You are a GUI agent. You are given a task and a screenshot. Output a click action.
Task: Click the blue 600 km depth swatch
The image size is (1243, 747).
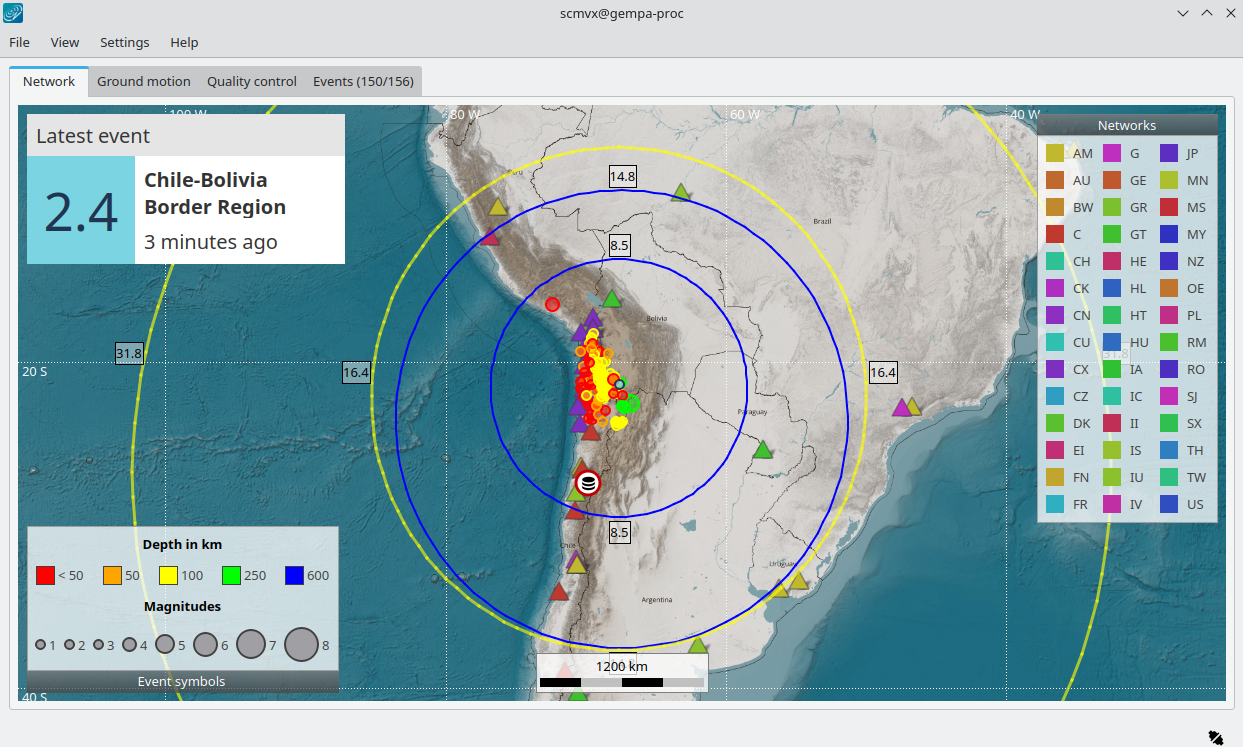point(294,575)
